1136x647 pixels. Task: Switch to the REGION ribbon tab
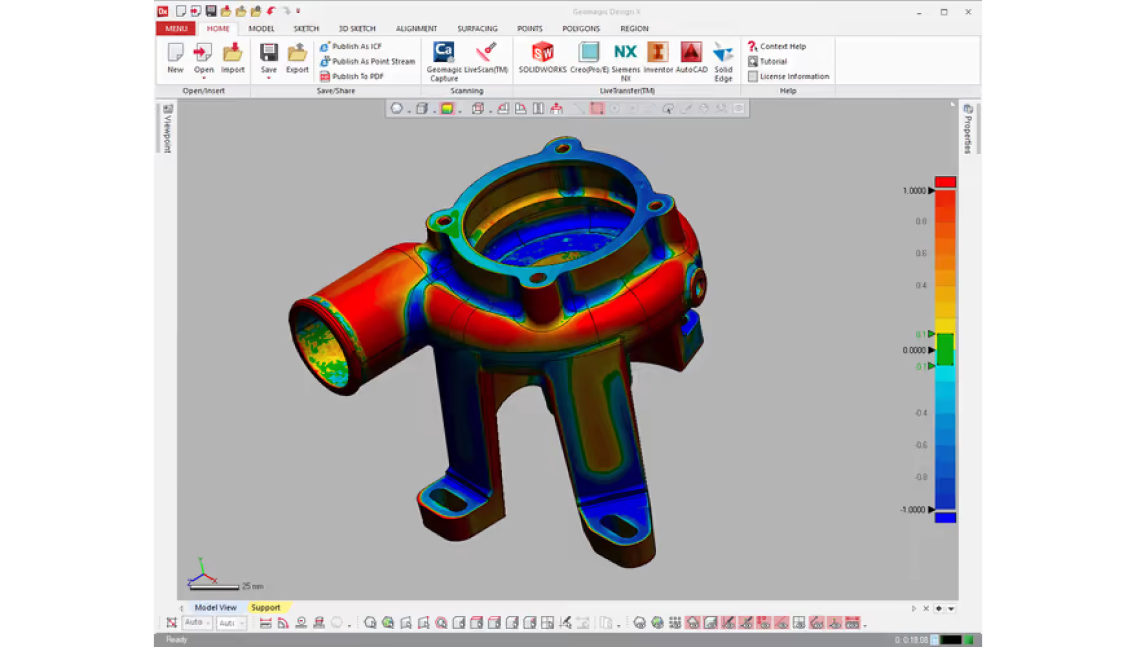[634, 28]
